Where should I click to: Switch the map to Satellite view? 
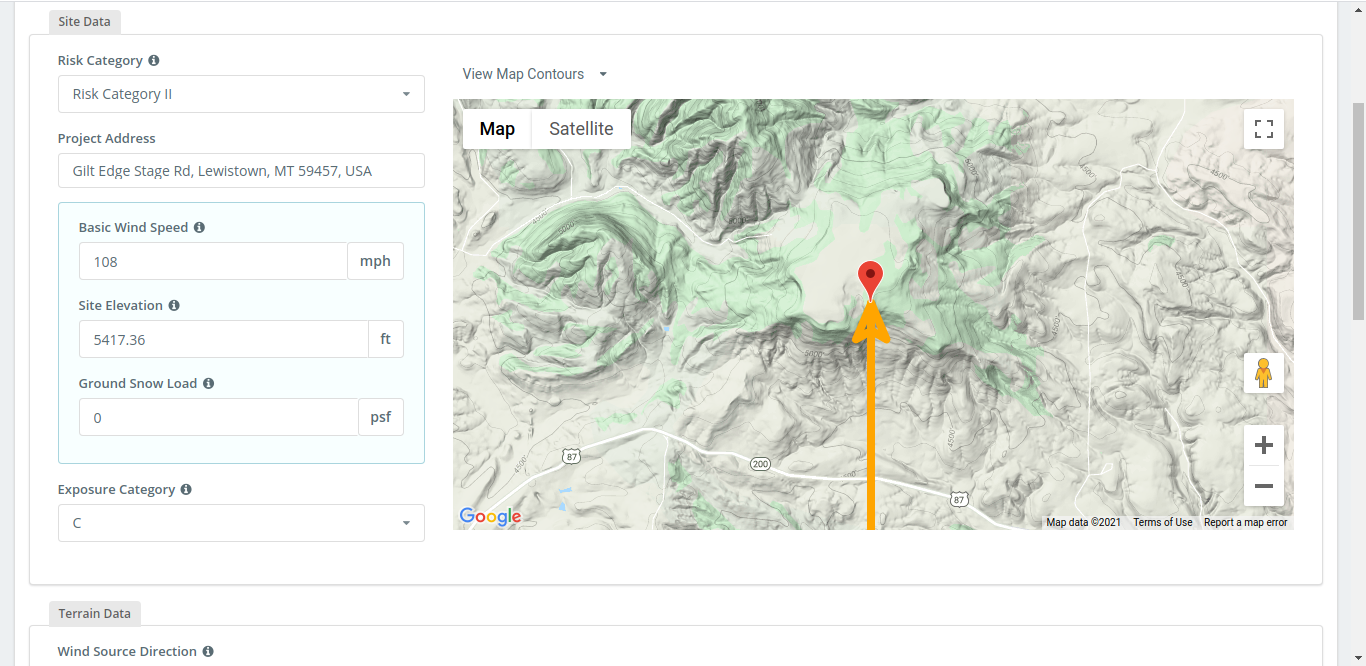580,128
